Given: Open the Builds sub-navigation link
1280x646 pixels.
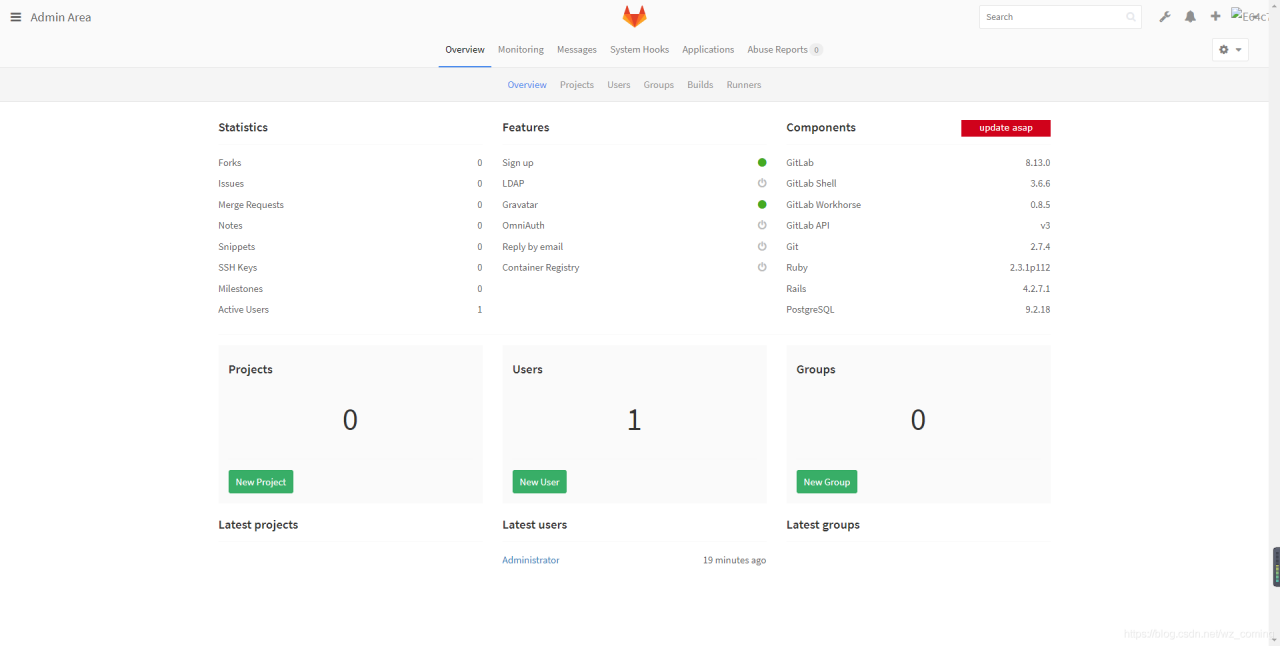Looking at the screenshot, I should 700,85.
